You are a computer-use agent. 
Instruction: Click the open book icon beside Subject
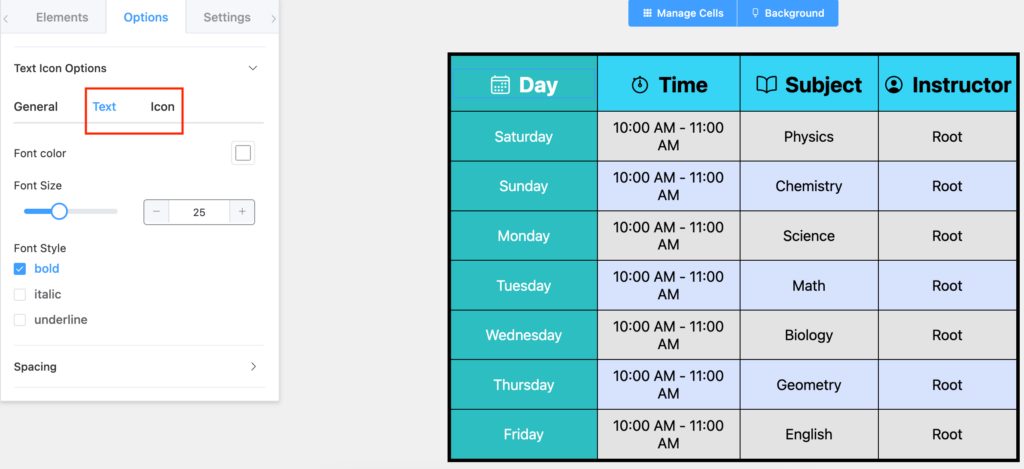(x=766, y=85)
